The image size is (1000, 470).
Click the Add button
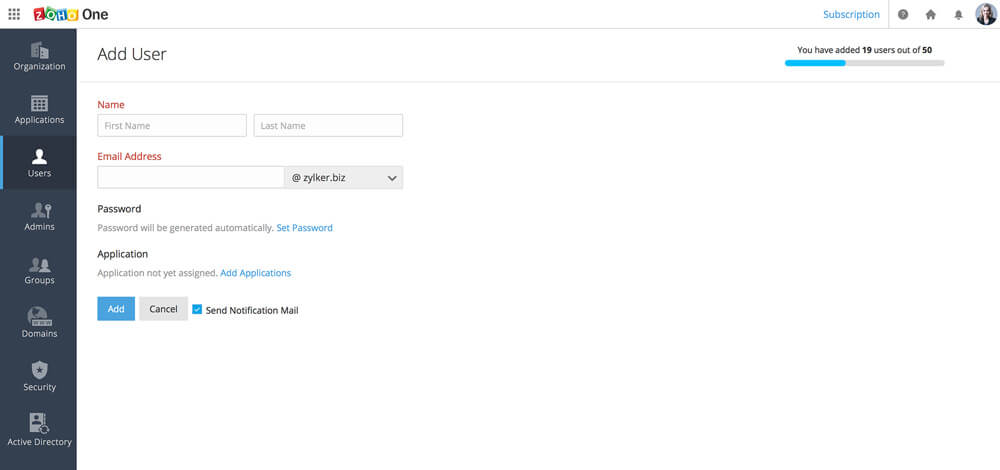(x=116, y=309)
